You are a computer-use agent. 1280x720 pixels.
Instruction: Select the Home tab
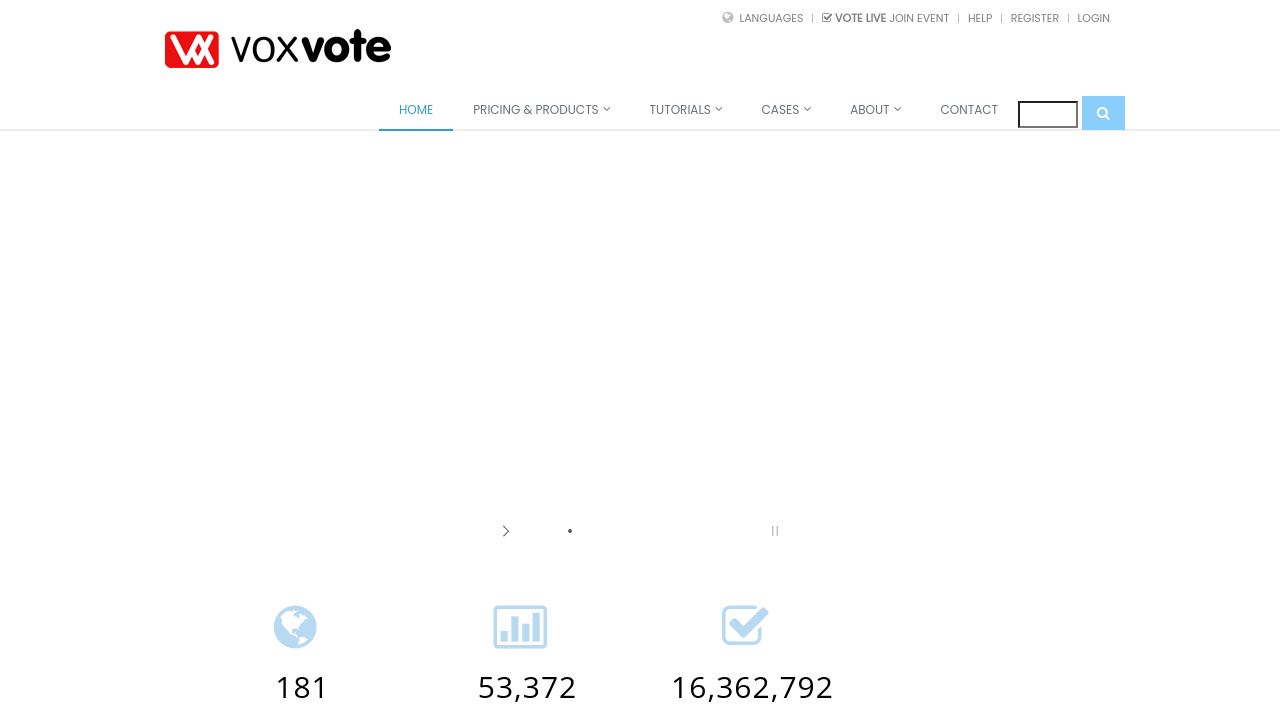click(x=416, y=110)
